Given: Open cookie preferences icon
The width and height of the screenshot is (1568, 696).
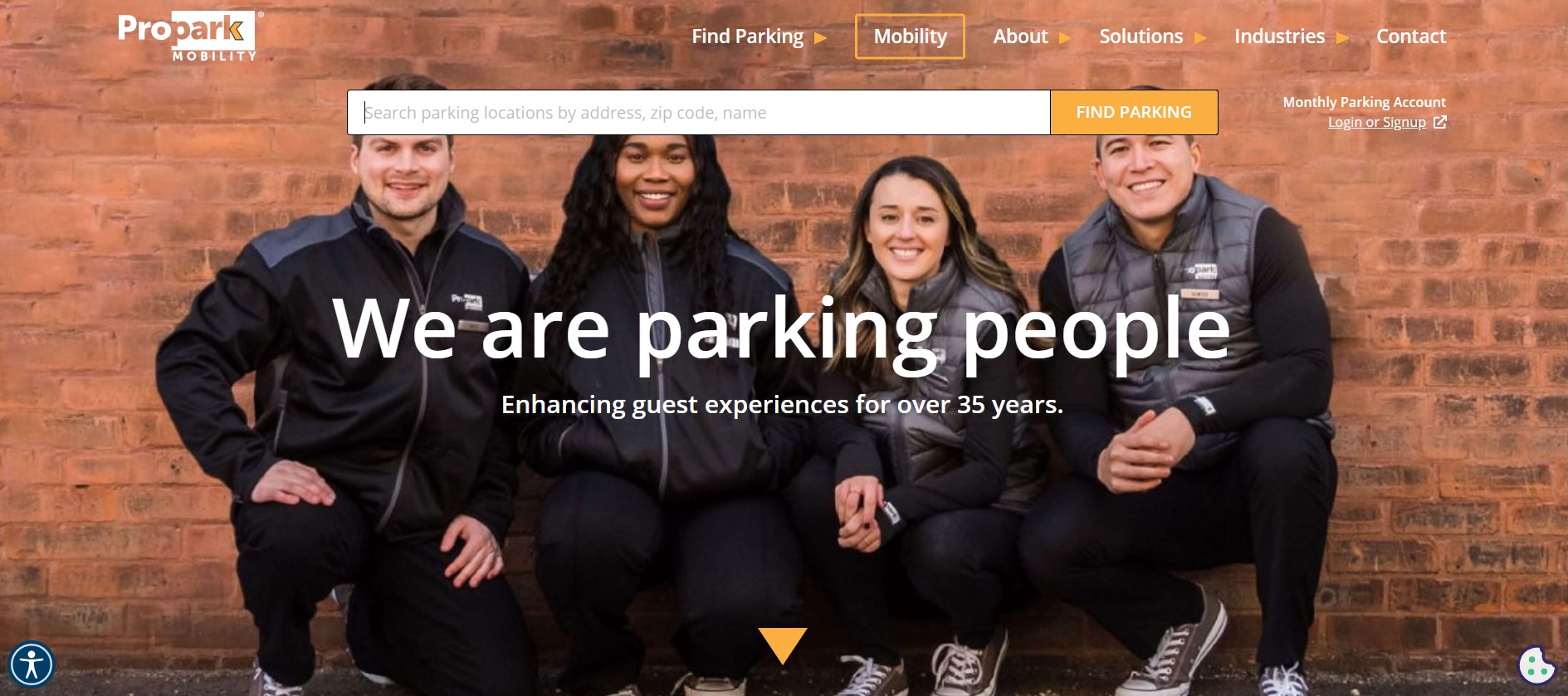Looking at the screenshot, I should pyautogui.click(x=1536, y=664).
